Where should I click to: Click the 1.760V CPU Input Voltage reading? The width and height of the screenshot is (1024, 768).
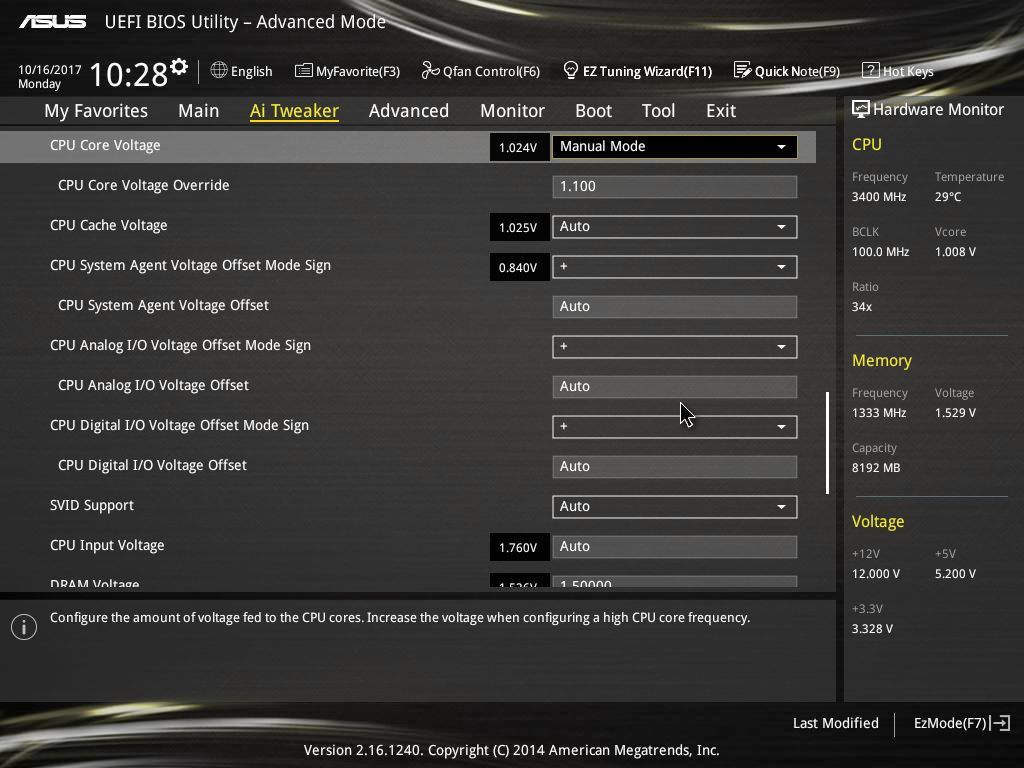pyautogui.click(x=519, y=547)
